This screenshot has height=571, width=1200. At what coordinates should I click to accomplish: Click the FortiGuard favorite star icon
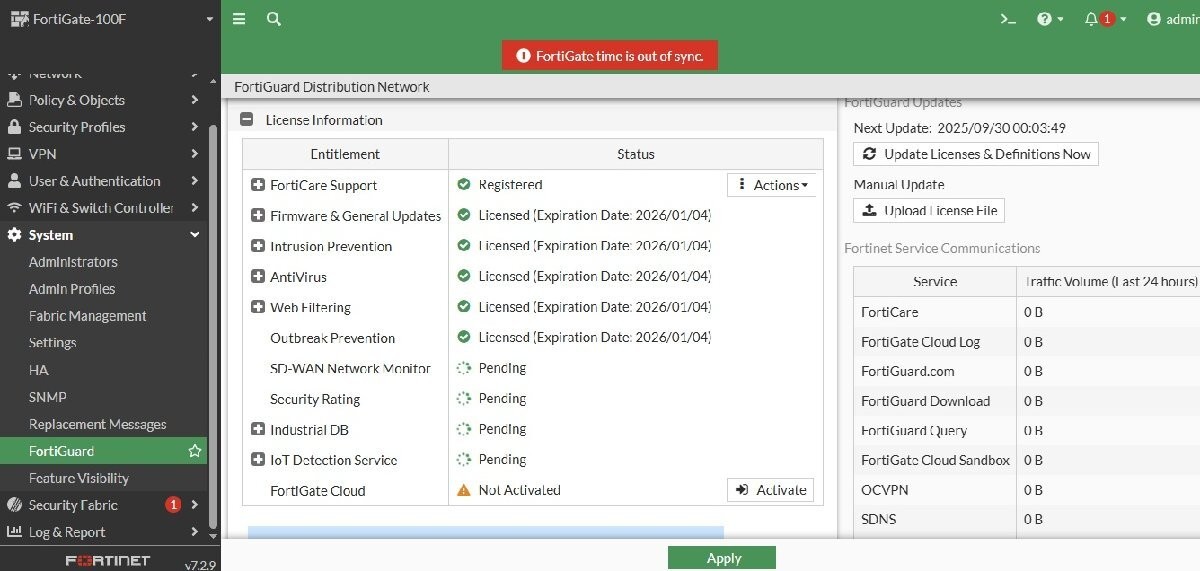pyautogui.click(x=195, y=452)
